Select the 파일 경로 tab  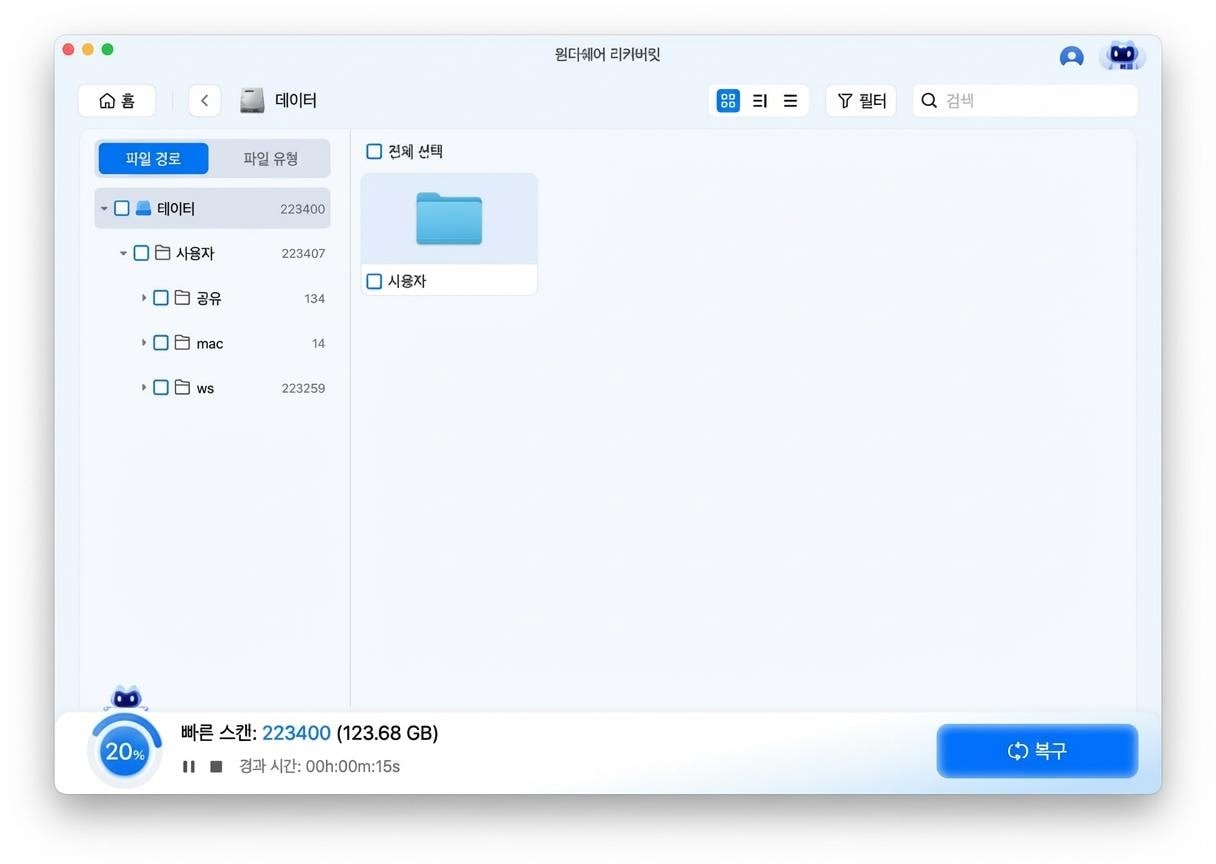coord(152,158)
